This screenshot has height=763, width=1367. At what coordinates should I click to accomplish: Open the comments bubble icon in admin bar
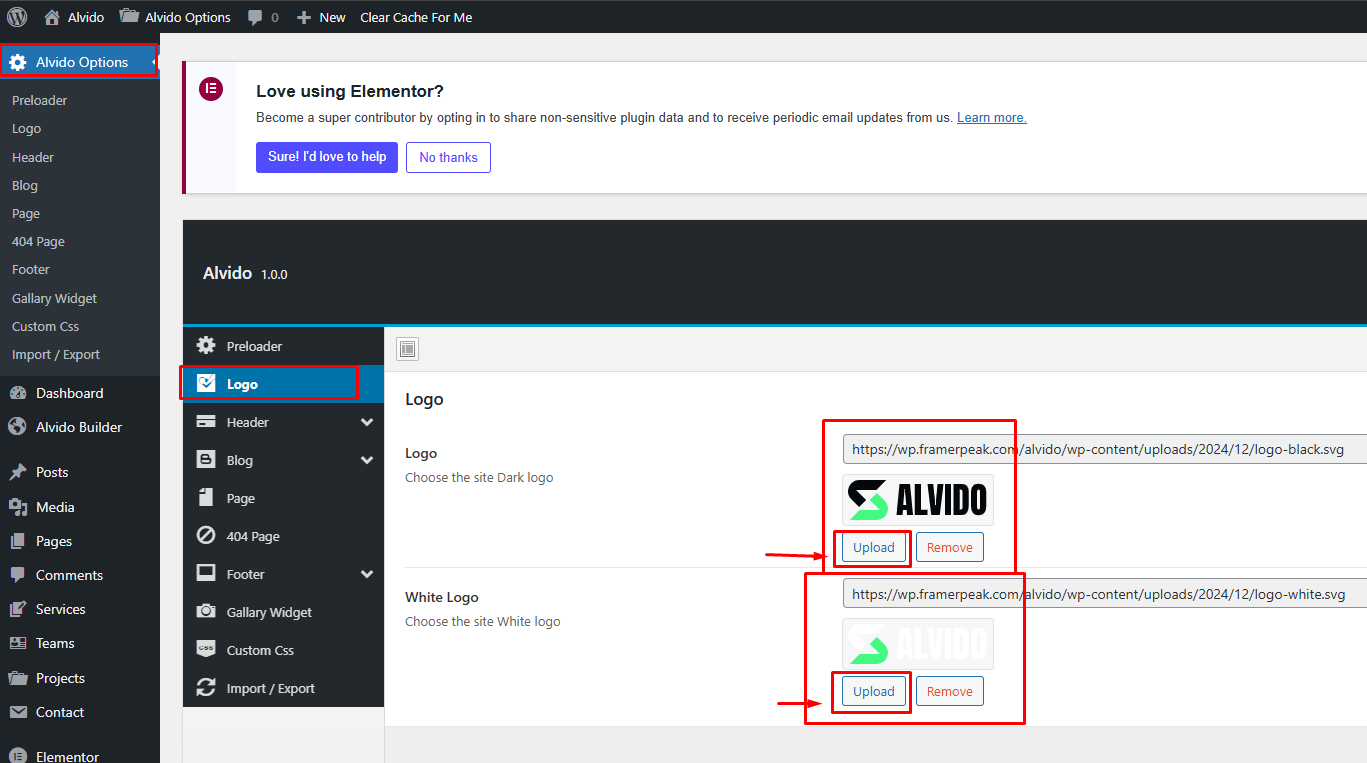(255, 18)
